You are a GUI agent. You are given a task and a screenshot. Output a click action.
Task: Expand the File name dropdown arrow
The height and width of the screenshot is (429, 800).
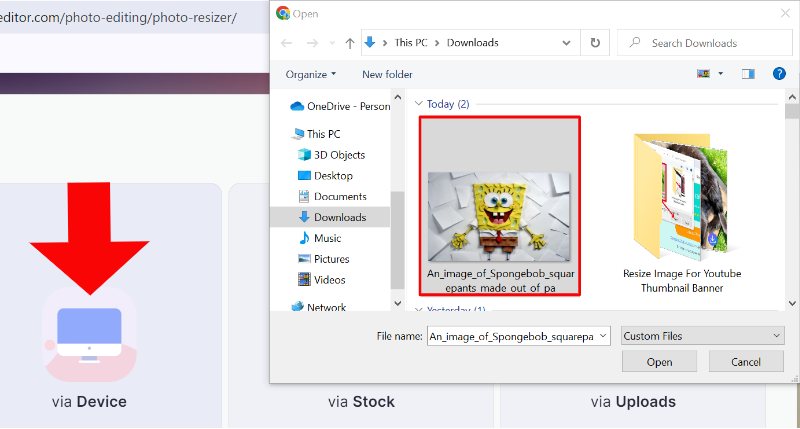coord(603,336)
